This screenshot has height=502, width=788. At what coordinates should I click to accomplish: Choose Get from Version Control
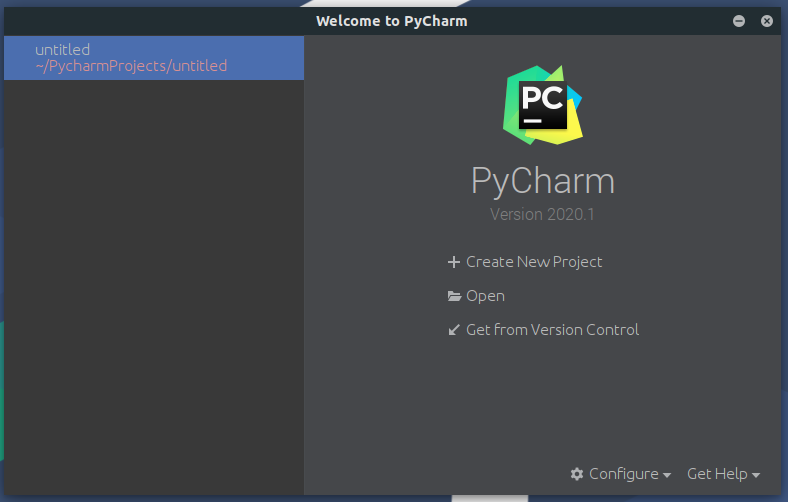tap(552, 330)
